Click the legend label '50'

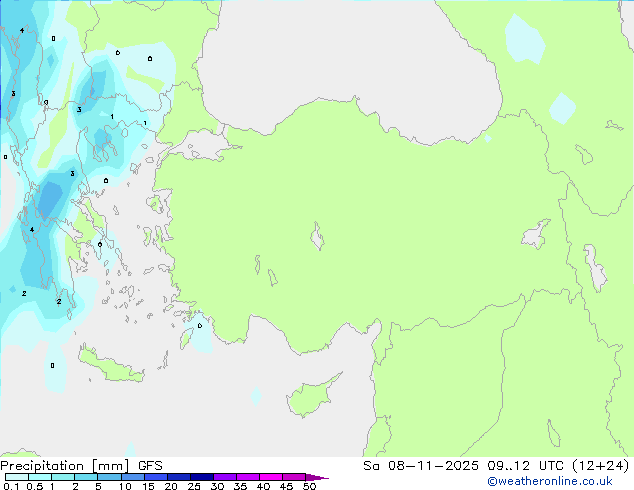coord(309,486)
